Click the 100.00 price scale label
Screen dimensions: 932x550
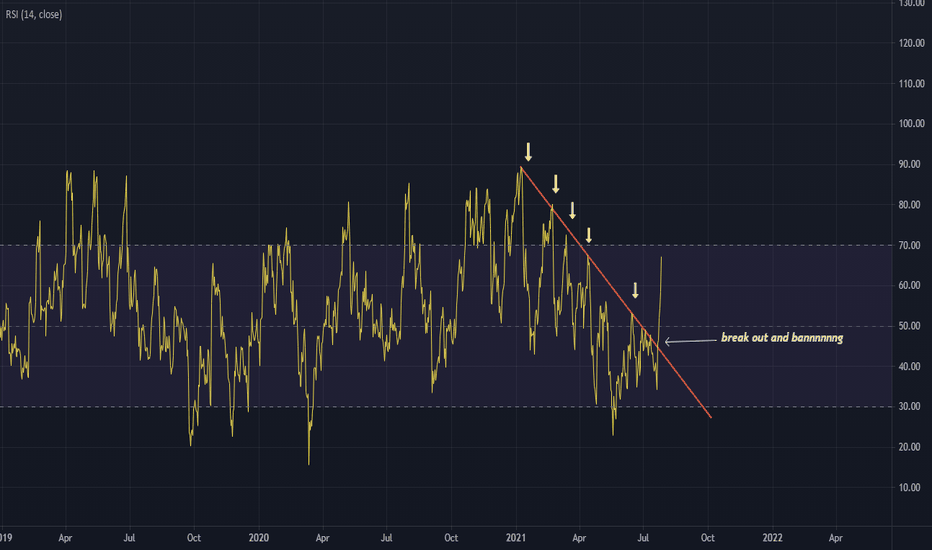pyautogui.click(x=911, y=124)
